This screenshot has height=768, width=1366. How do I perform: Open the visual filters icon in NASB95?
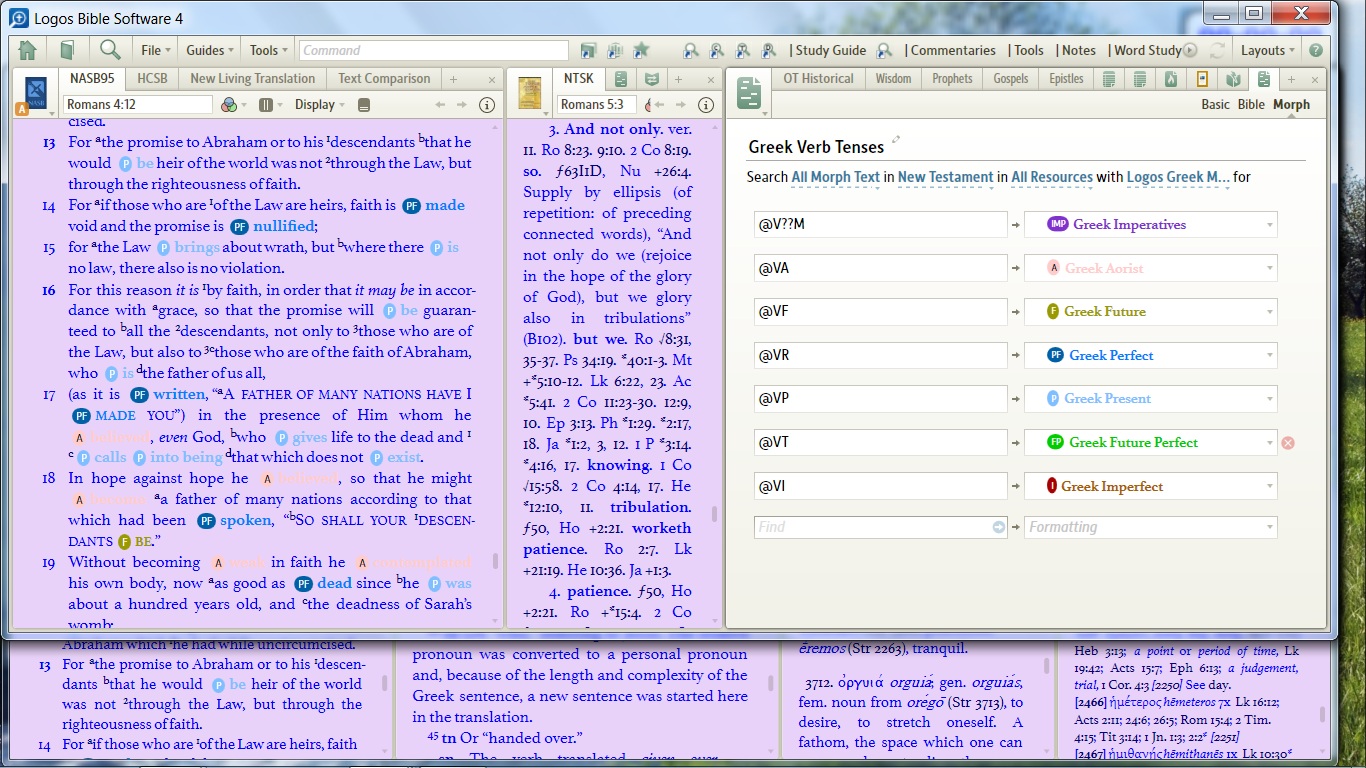pos(229,105)
